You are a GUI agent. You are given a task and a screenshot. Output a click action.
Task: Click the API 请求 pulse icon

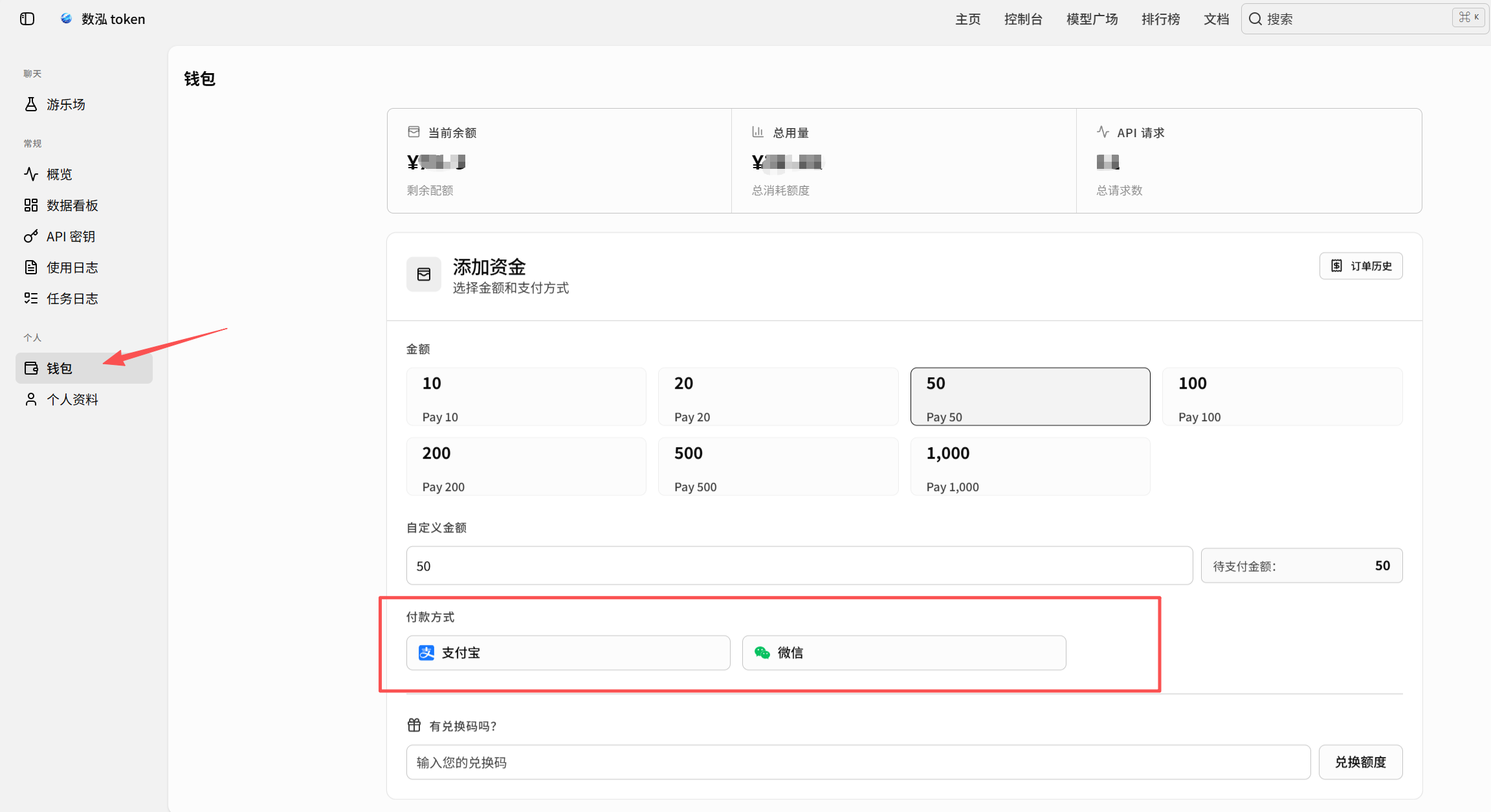tap(1103, 132)
